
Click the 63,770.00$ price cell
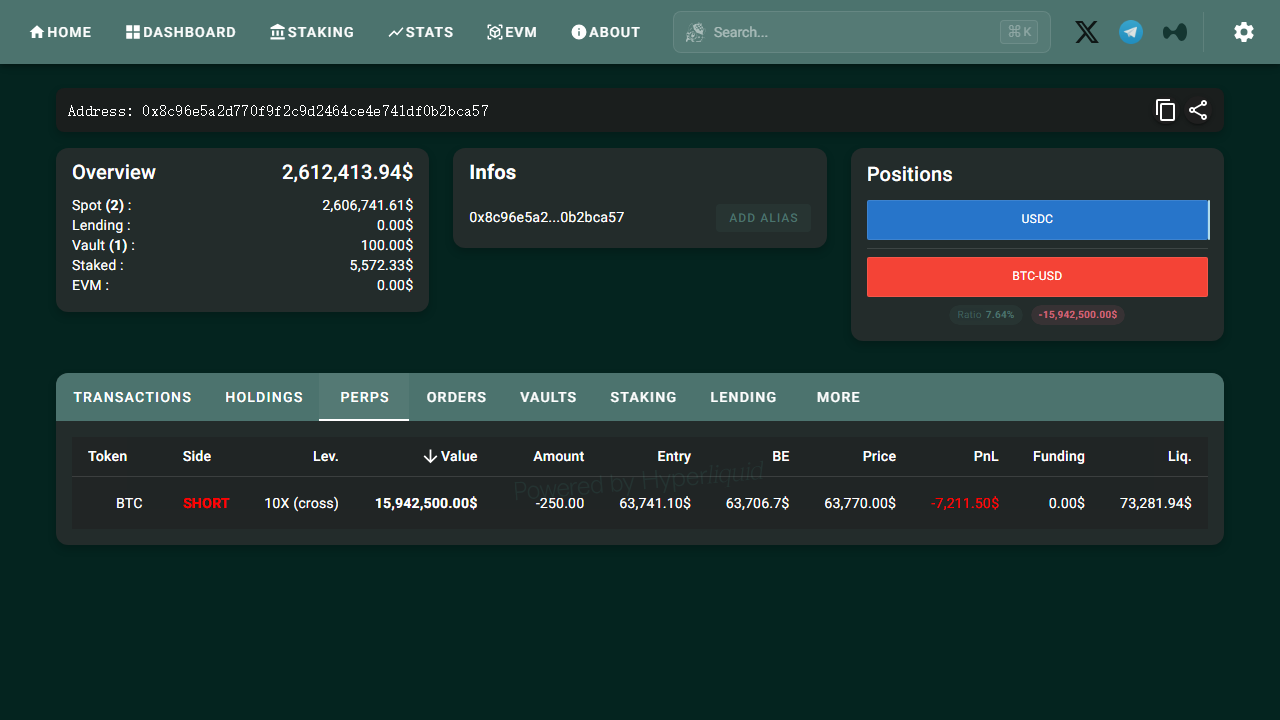tap(860, 503)
